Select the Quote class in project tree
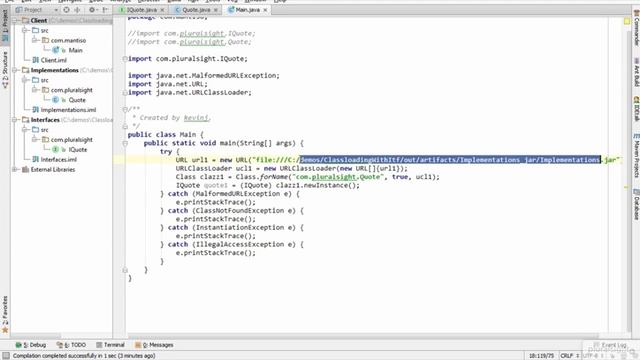The width and height of the screenshot is (640, 360). click(77, 100)
